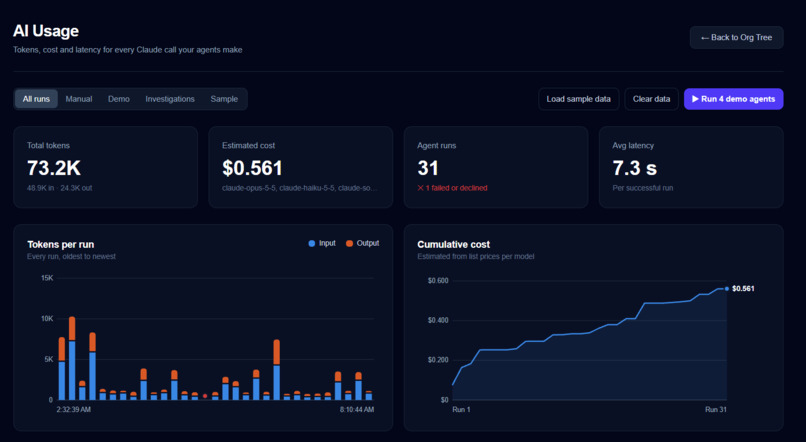
Task: Click the Total tokens 73.2K value
Action: click(53, 168)
